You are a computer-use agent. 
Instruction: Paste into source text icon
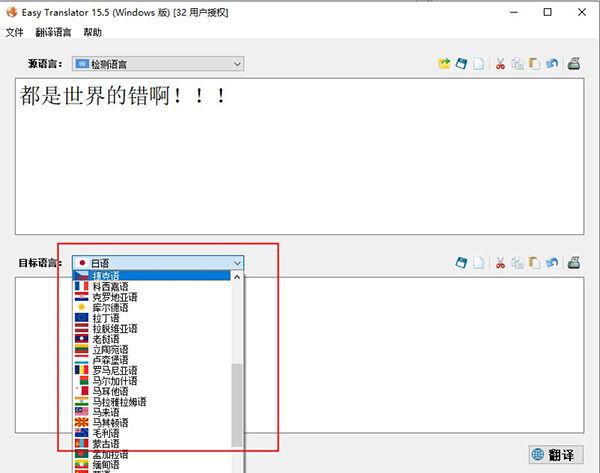(x=535, y=64)
